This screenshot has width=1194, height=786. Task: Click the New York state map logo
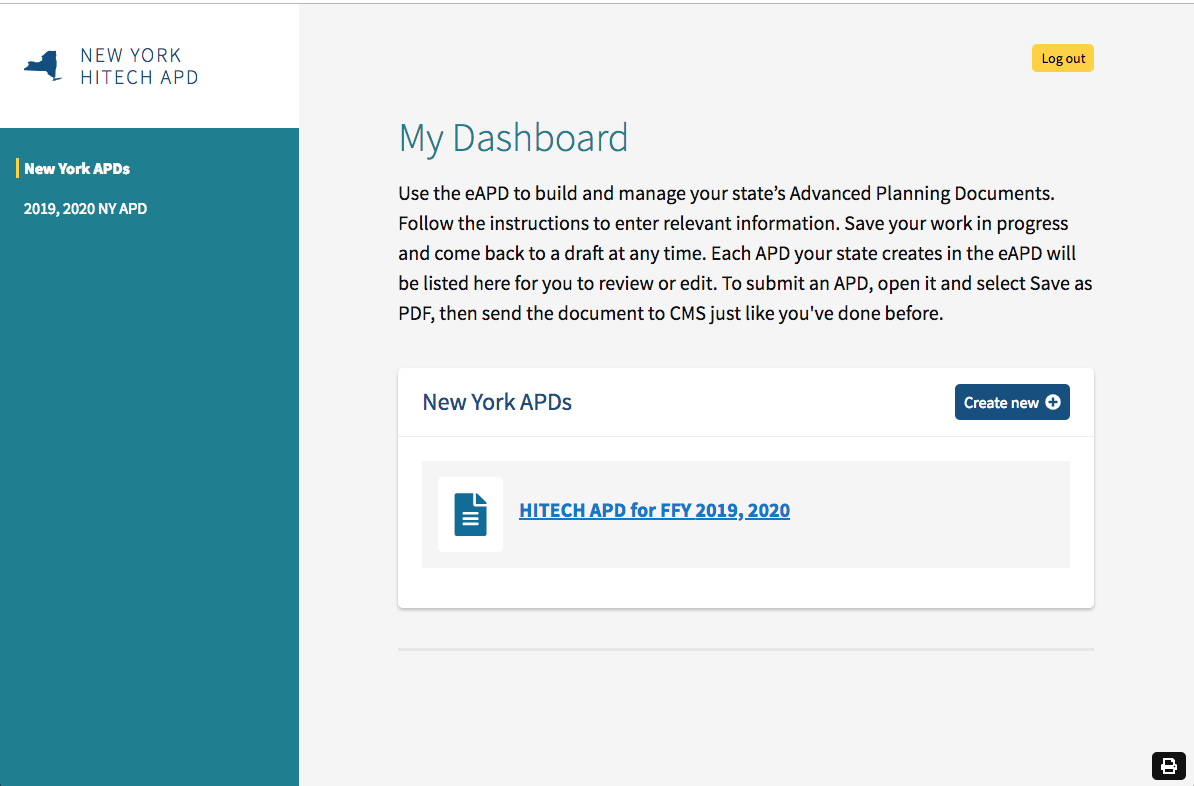(40, 66)
